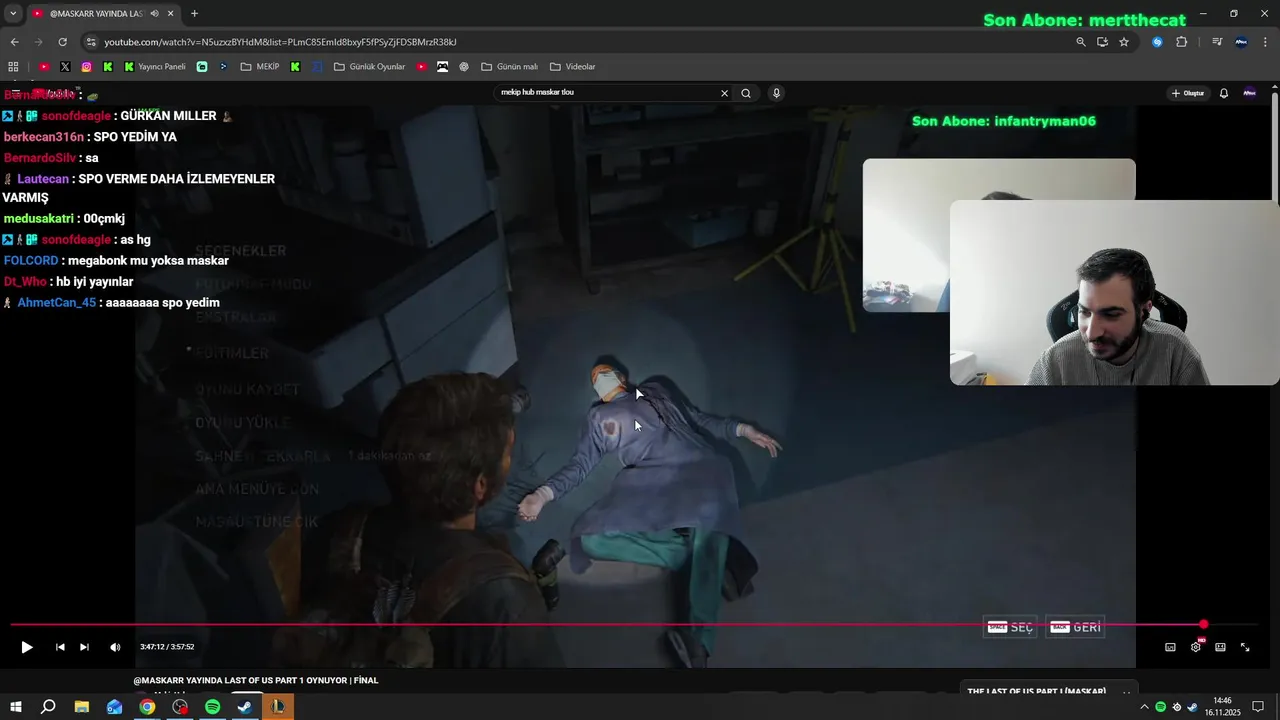Open site information icon in address bar
The image size is (1280, 720).
[x=91, y=42]
